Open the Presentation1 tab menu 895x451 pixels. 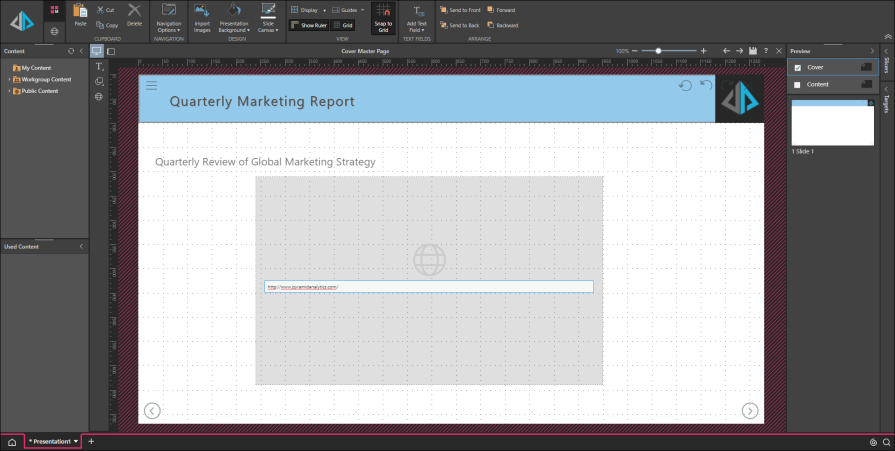tap(77, 441)
